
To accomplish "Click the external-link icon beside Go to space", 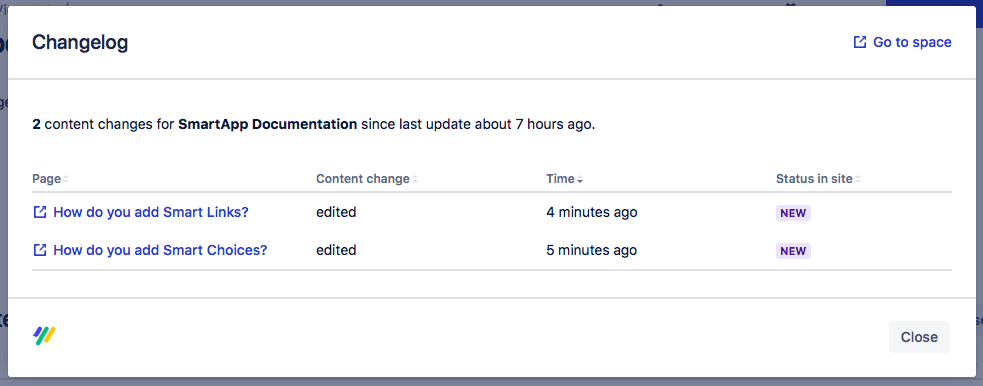I will (x=859, y=42).
